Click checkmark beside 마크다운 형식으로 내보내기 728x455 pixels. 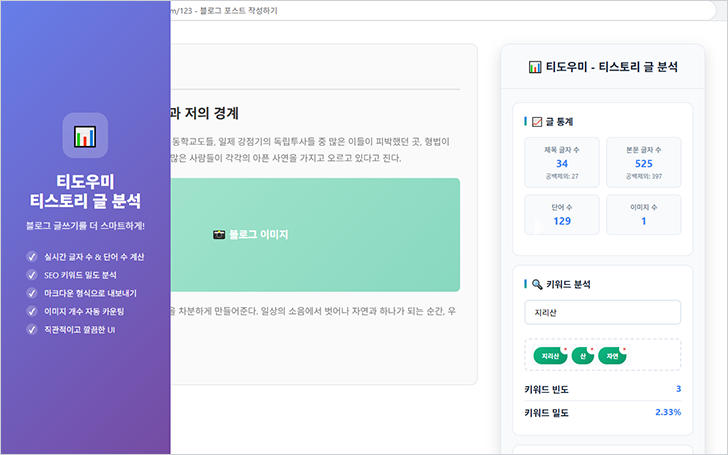[32, 293]
